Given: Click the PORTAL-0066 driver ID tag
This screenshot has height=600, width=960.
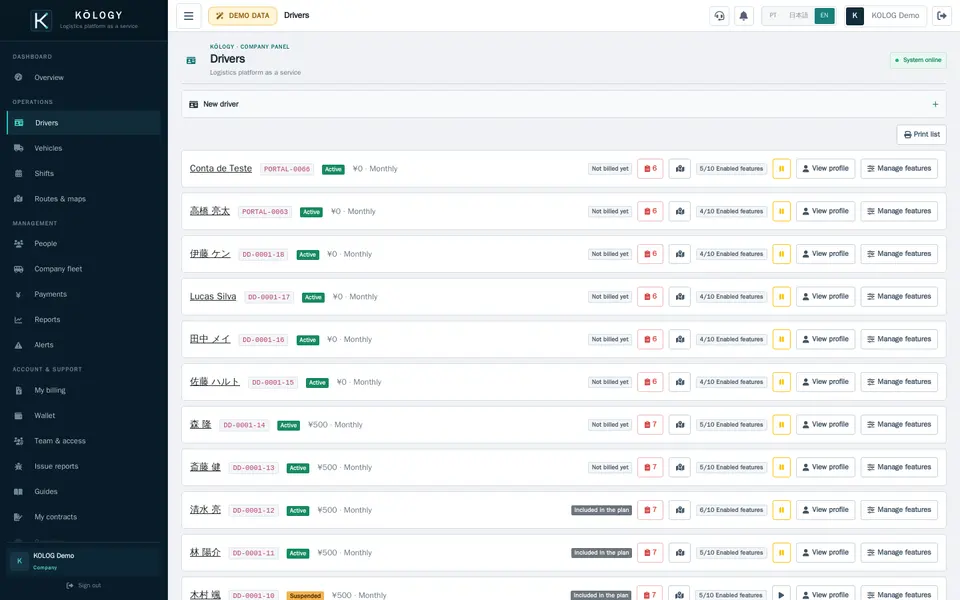Looking at the screenshot, I should tap(287, 169).
